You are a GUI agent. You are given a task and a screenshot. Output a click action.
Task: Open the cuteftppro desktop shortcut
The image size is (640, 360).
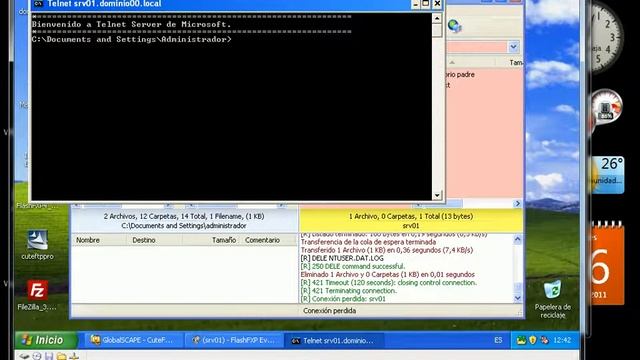coord(37,244)
